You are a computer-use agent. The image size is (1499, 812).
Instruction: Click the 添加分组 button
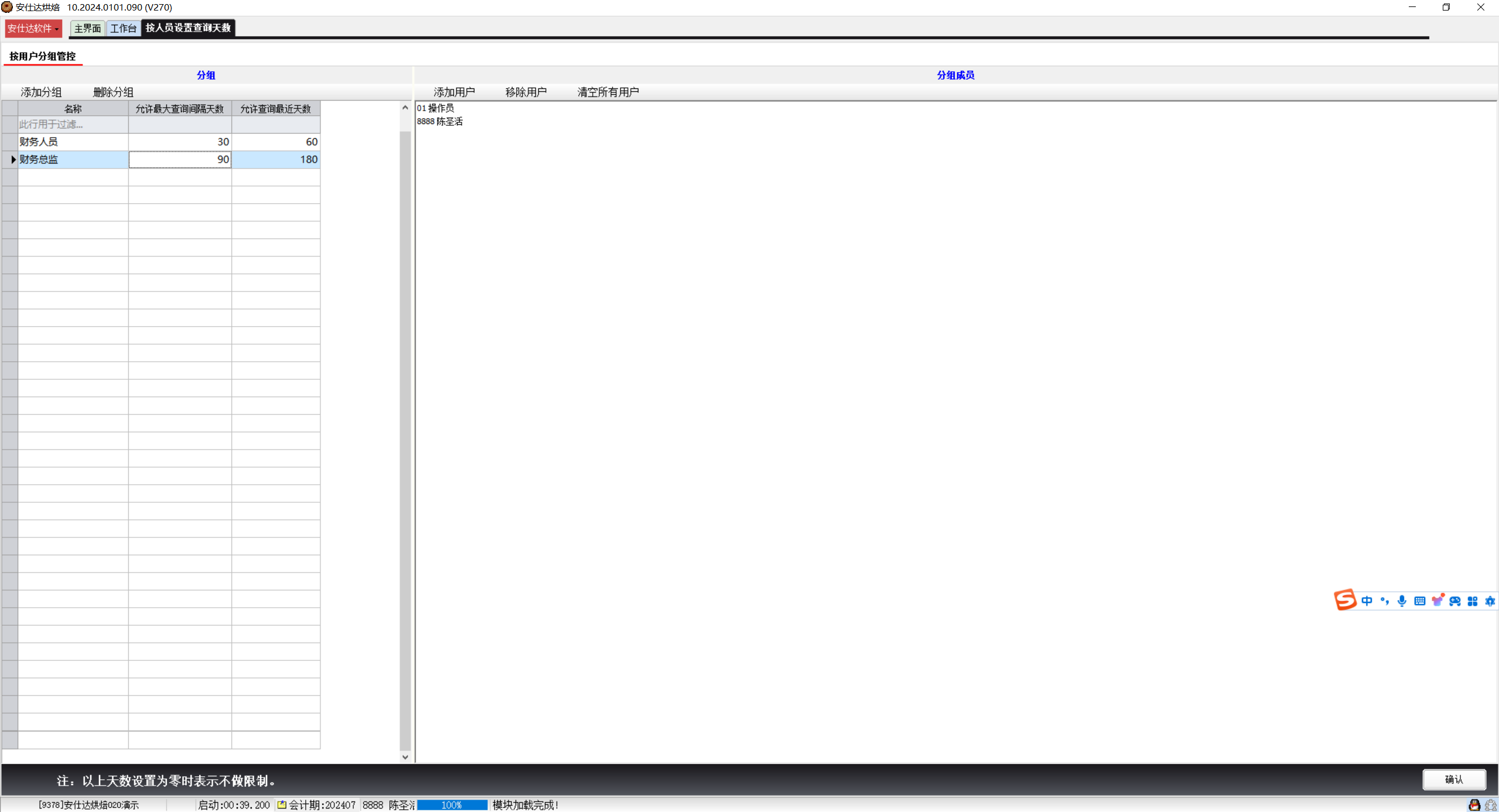(41, 92)
